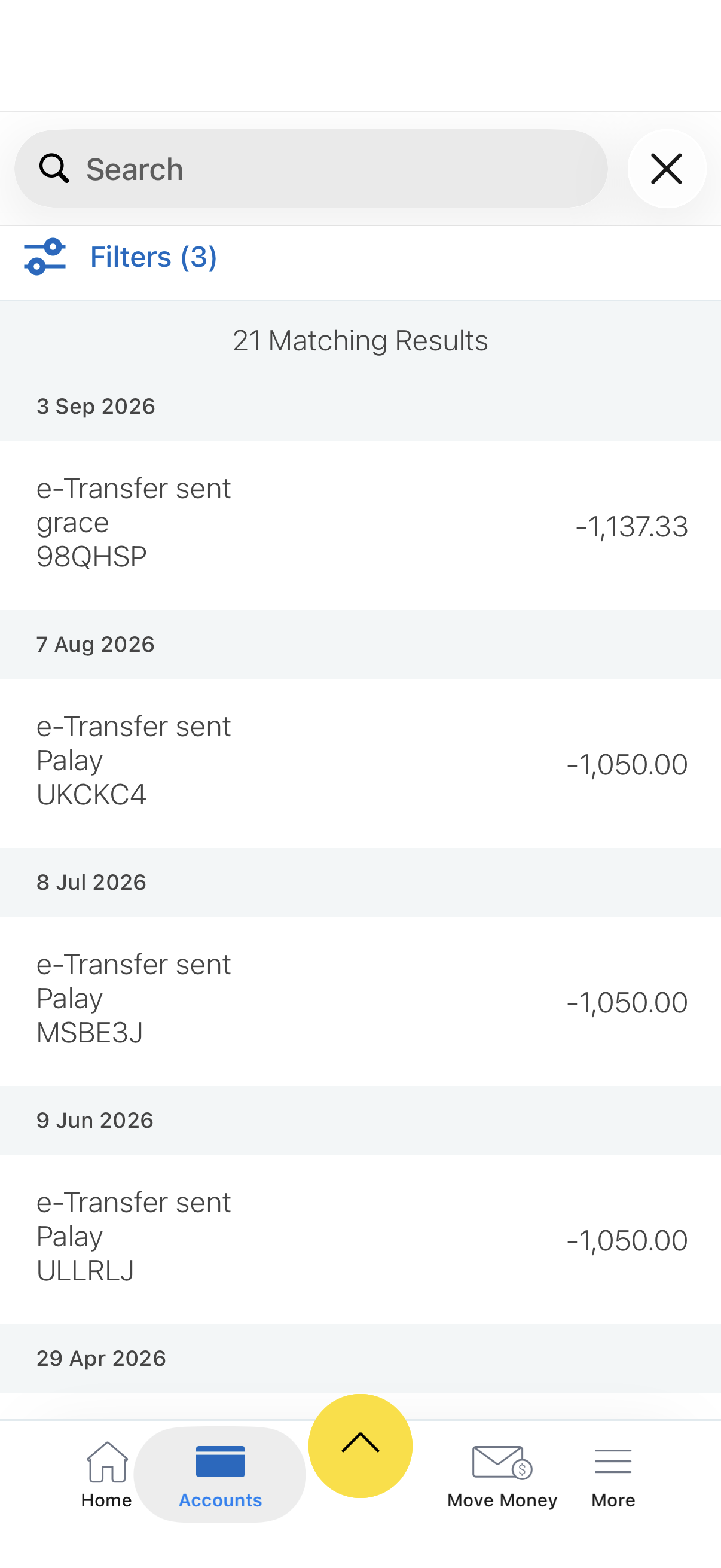Select the Accounts card icon
The width and height of the screenshot is (721, 1568).
[x=220, y=1461]
